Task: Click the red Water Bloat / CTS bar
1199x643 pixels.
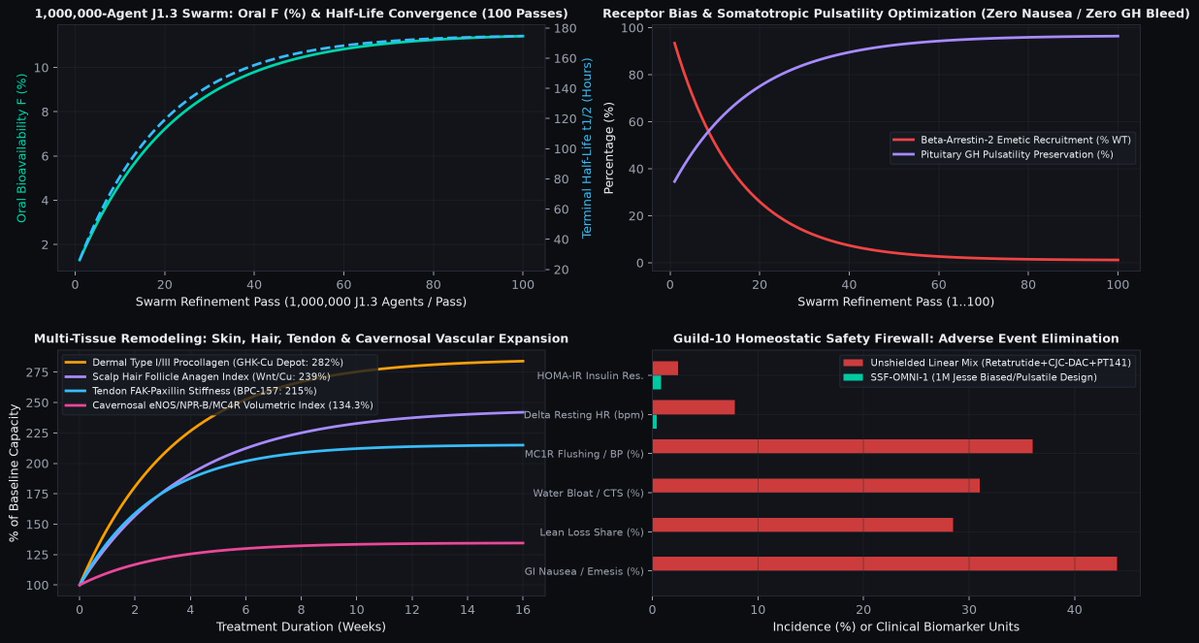Action: [816, 485]
